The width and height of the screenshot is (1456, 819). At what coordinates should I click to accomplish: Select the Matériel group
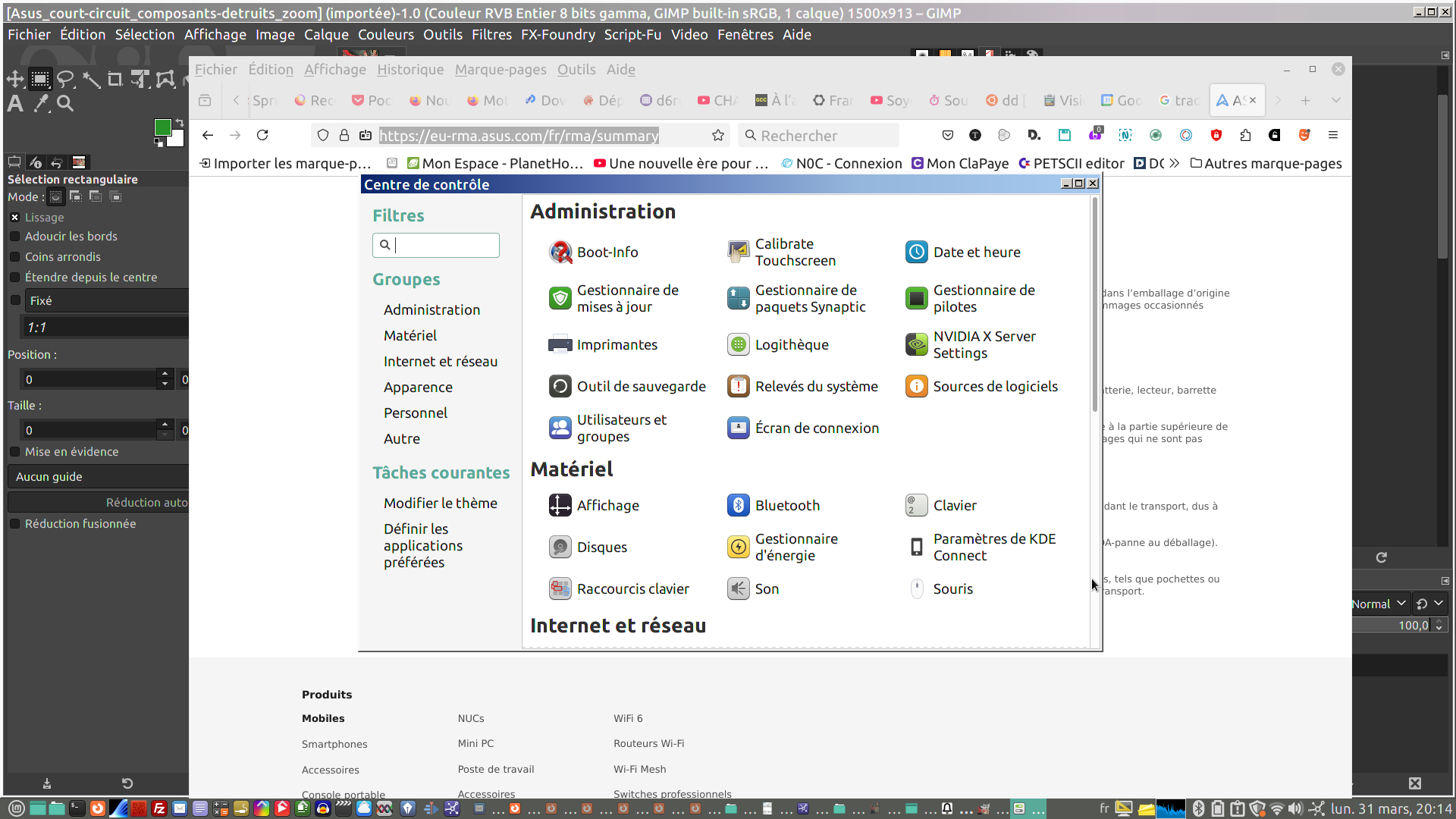click(x=409, y=335)
